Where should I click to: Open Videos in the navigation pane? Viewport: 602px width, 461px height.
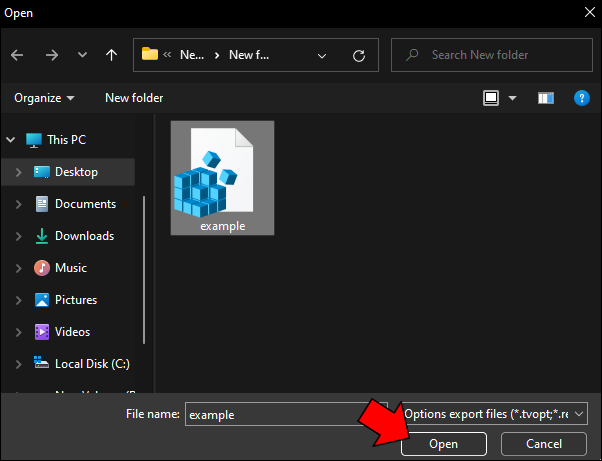click(72, 332)
